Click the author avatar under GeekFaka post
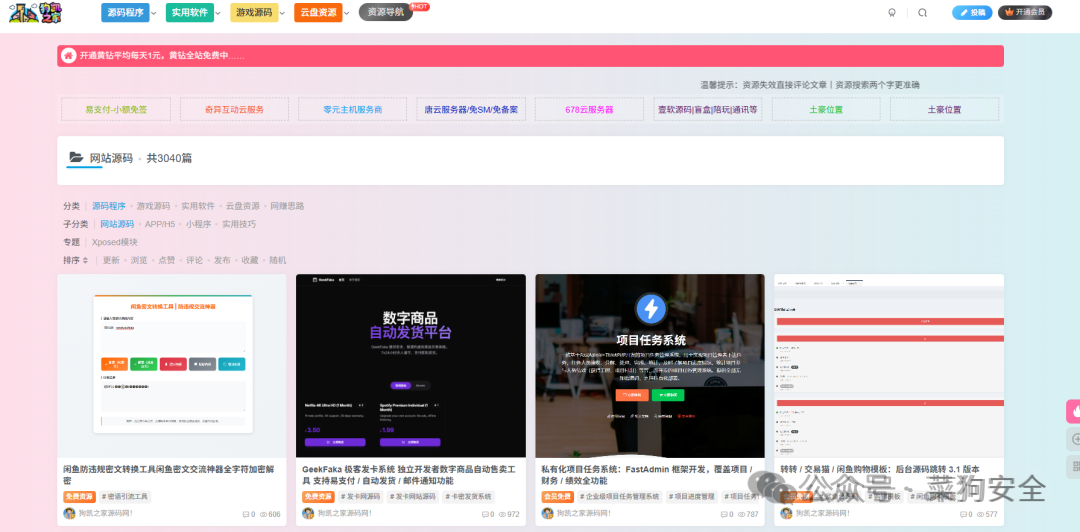Screen dimensions: 1080x532 [x=308, y=513]
